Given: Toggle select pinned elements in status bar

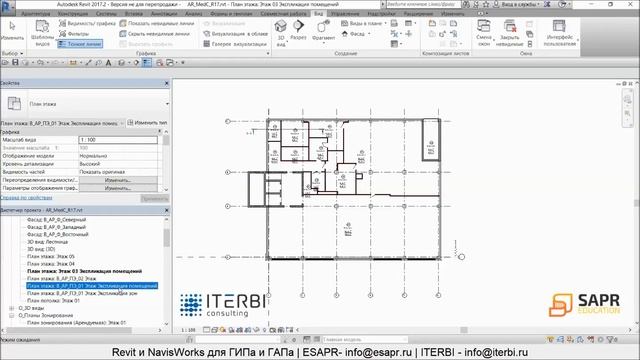Looking at the screenshot, I should pyautogui.click(x=571, y=339).
